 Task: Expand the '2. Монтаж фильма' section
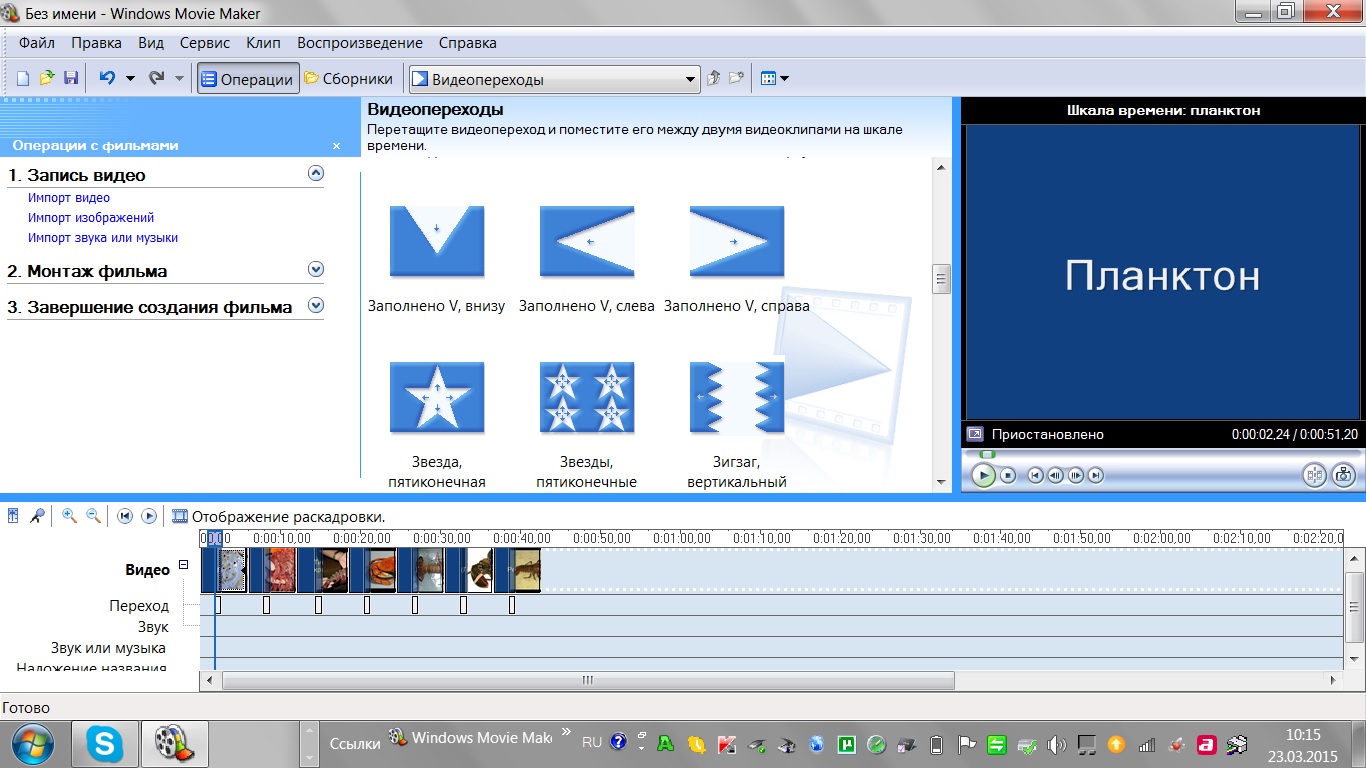(316, 269)
